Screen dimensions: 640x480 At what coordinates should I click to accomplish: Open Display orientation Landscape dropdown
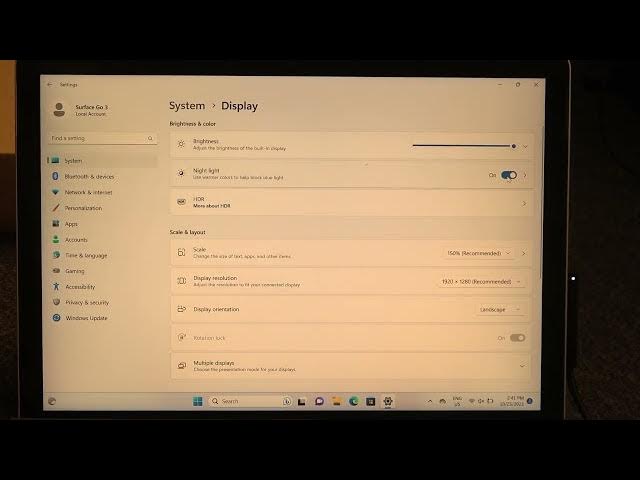point(500,310)
